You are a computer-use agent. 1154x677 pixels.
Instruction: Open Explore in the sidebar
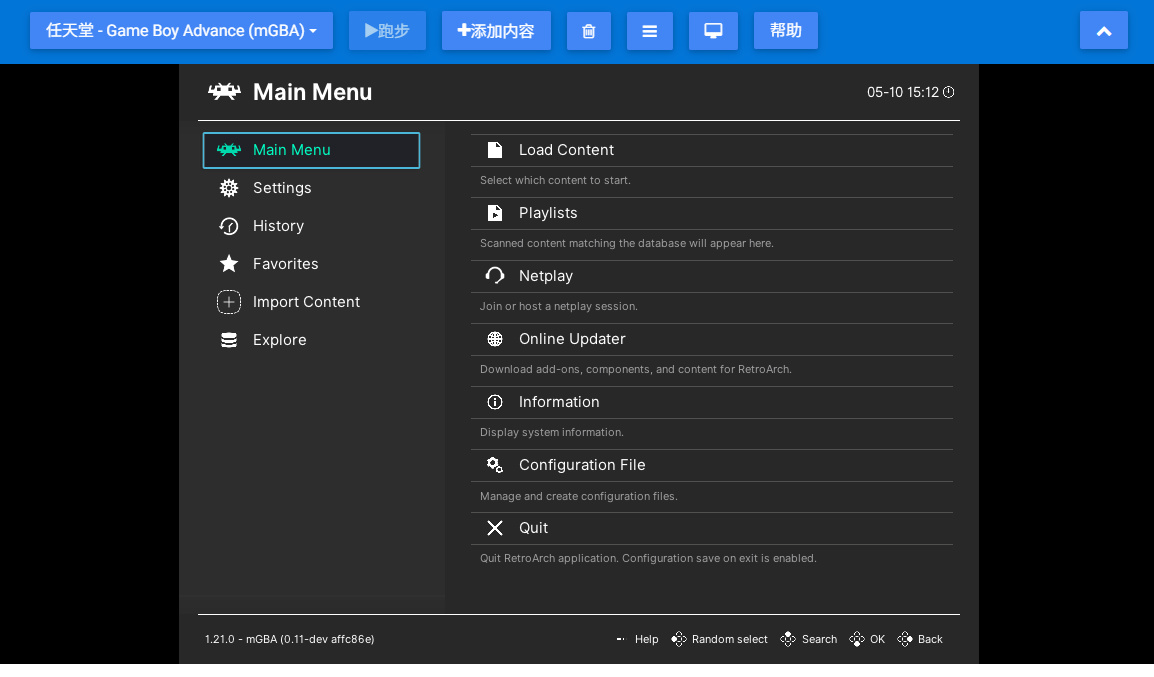point(311,340)
